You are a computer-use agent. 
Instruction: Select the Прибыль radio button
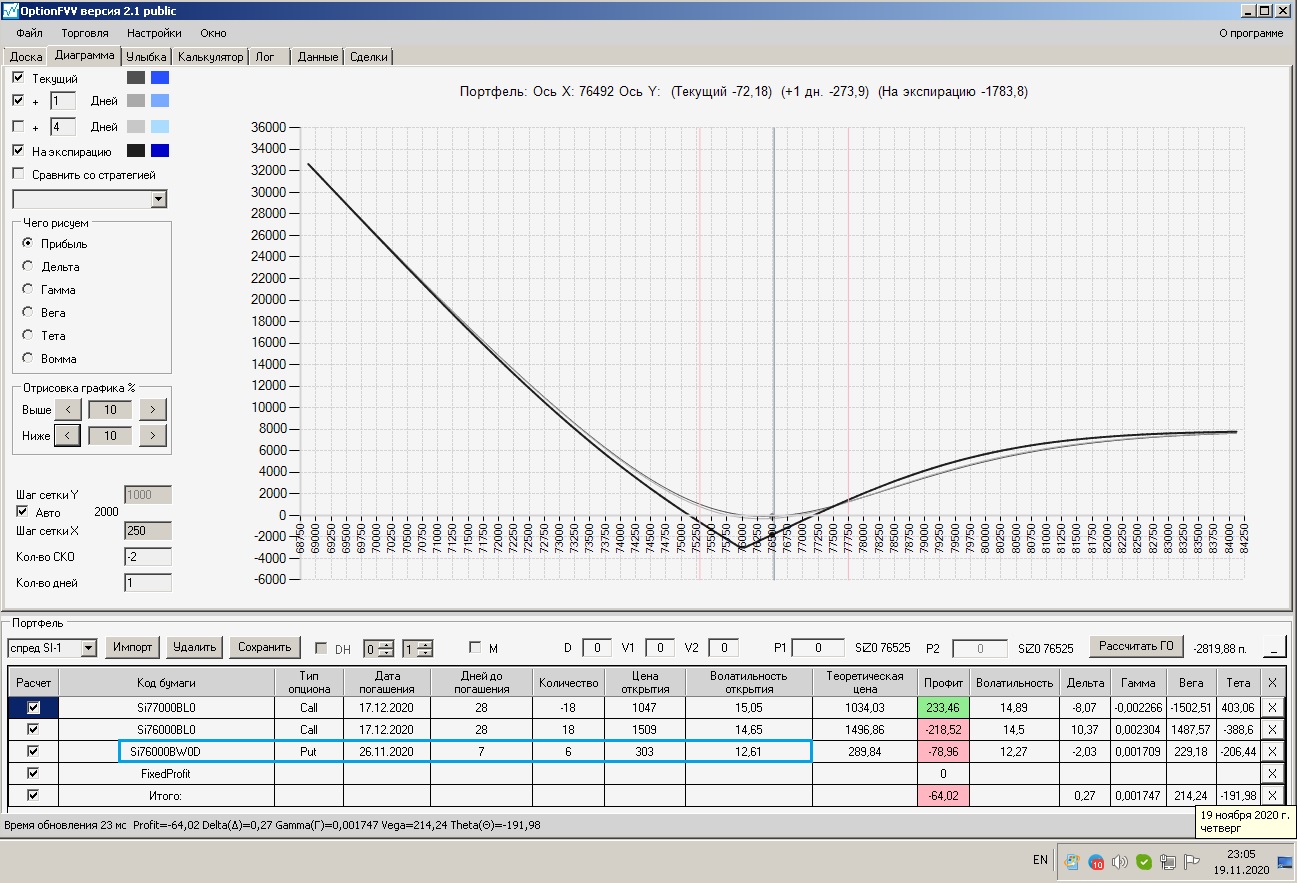pyautogui.click(x=28, y=244)
